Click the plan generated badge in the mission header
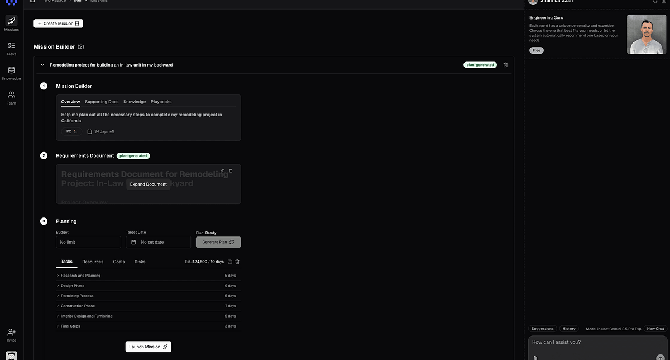 pyautogui.click(x=480, y=65)
